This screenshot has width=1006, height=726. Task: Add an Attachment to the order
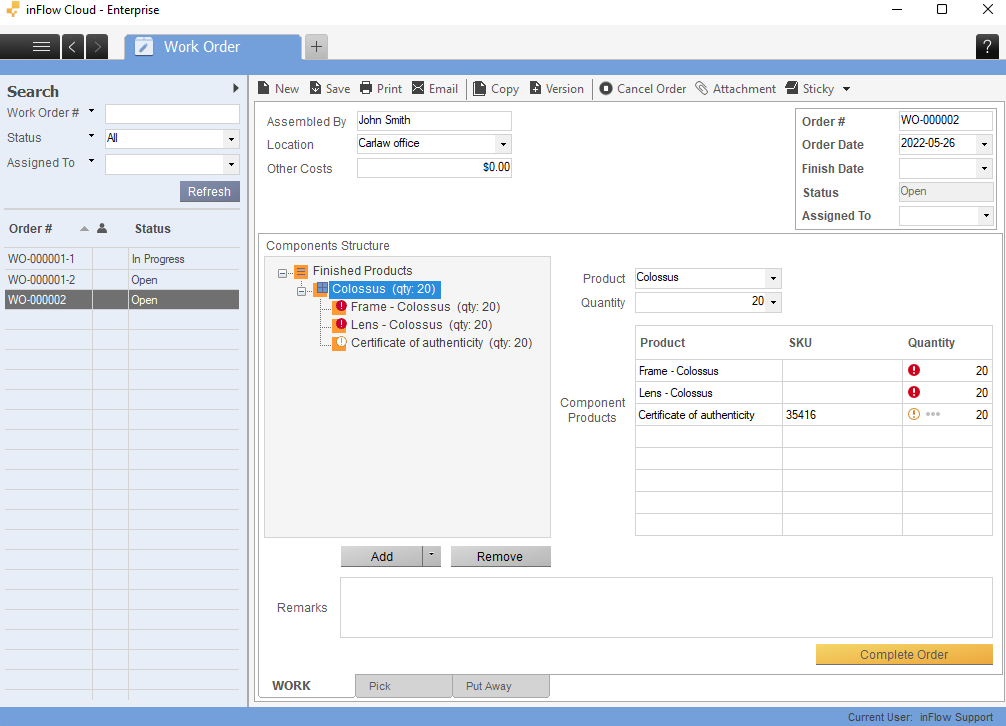tap(736, 89)
